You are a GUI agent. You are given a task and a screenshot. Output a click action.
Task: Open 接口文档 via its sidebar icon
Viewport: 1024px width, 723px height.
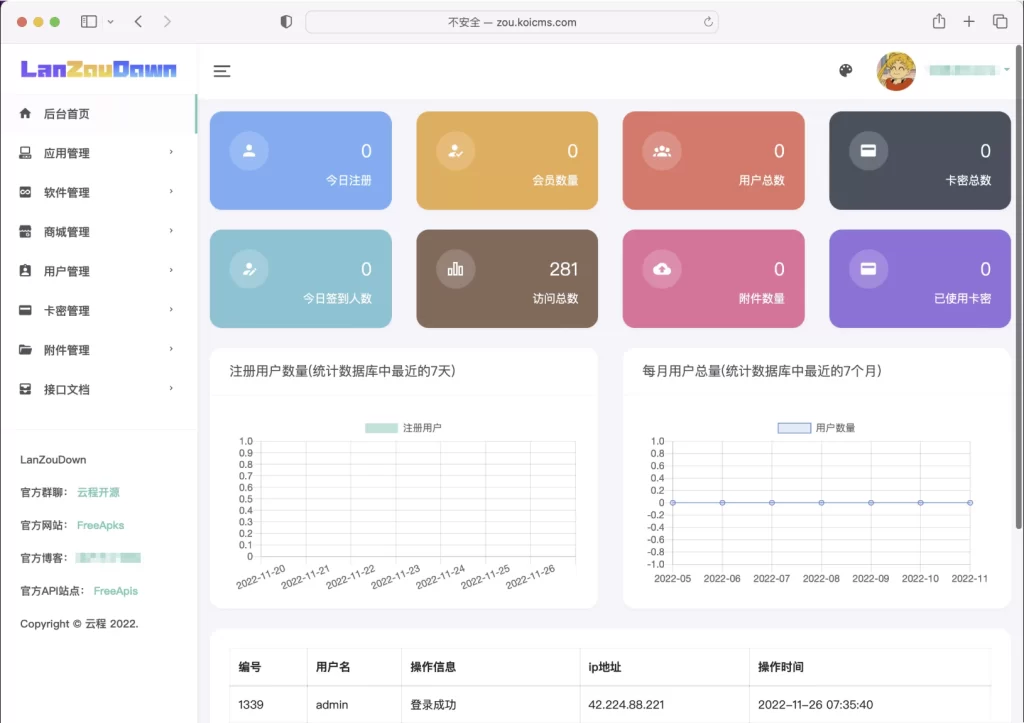coord(24,389)
